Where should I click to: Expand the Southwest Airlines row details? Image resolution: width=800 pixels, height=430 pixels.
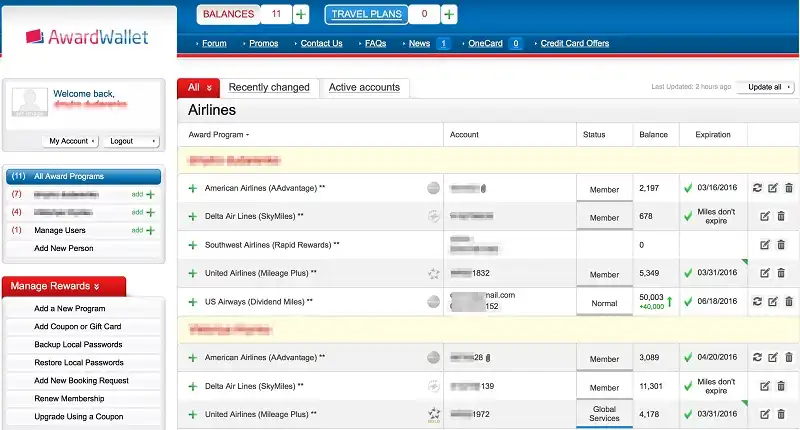coord(193,244)
